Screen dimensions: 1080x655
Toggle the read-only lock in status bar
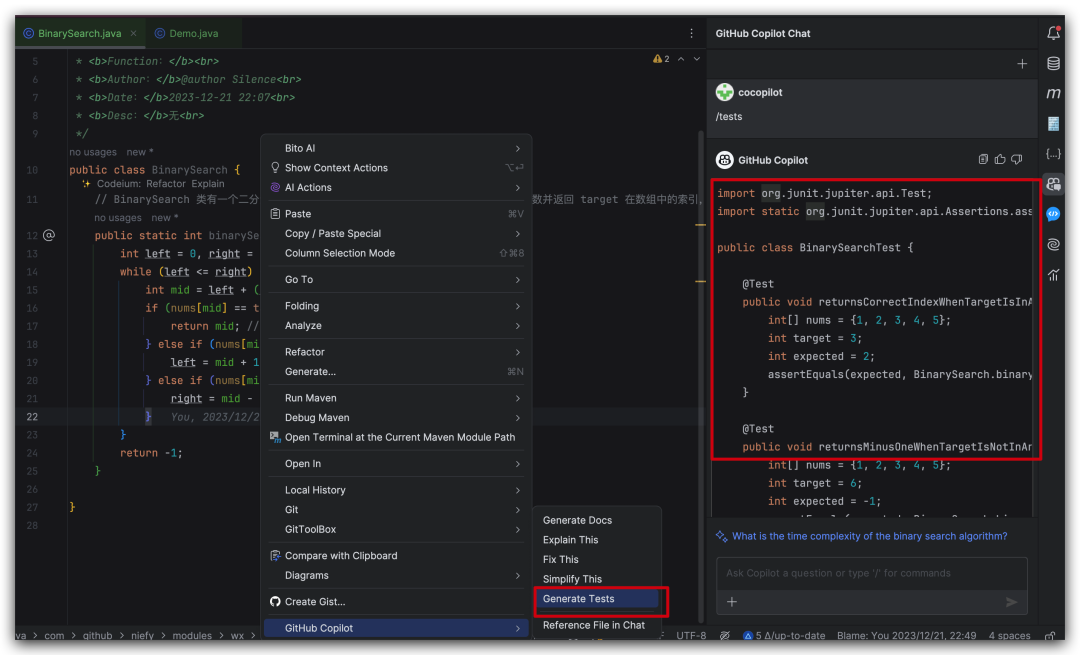click(x=1050, y=636)
